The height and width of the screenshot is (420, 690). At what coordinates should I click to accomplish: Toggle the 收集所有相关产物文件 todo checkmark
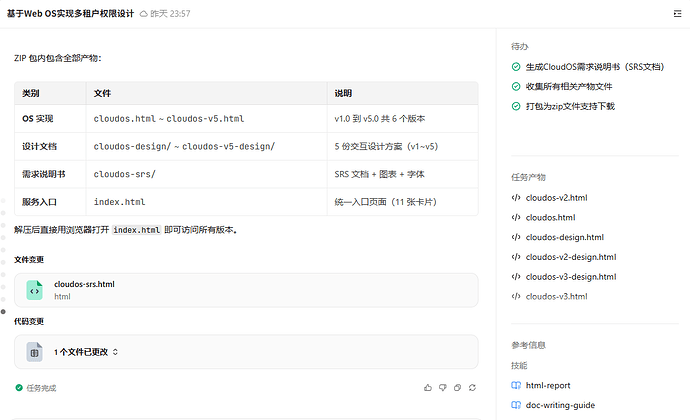coord(516,86)
